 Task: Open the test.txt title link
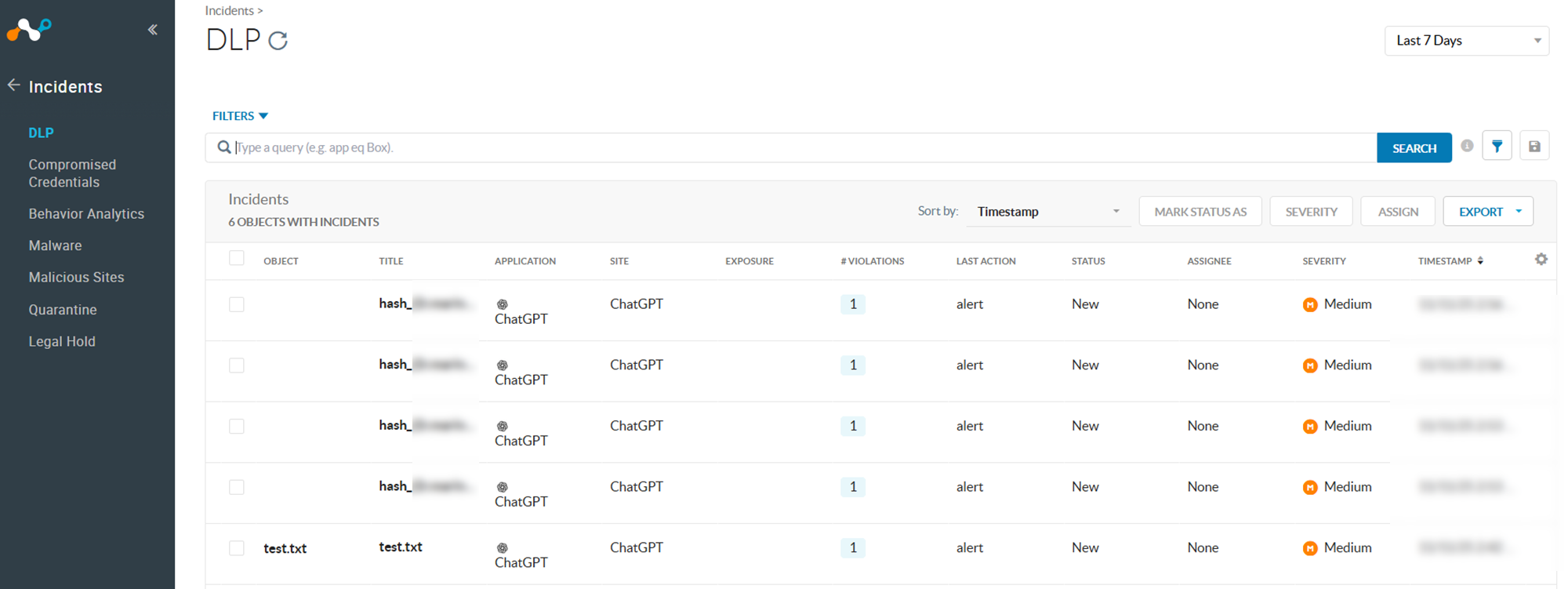click(401, 547)
